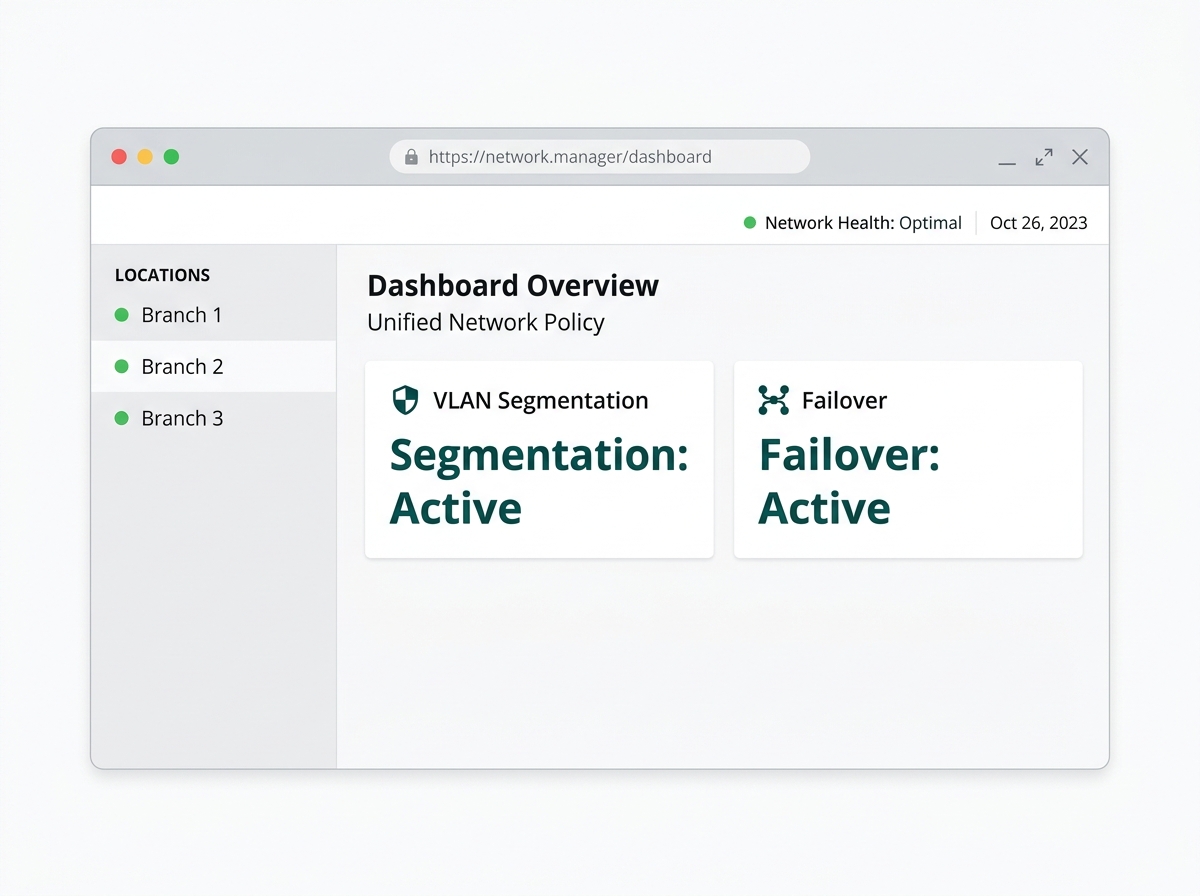Click the green dot beside Branch 2
Viewport: 1200px width, 896px height.
tap(122, 367)
